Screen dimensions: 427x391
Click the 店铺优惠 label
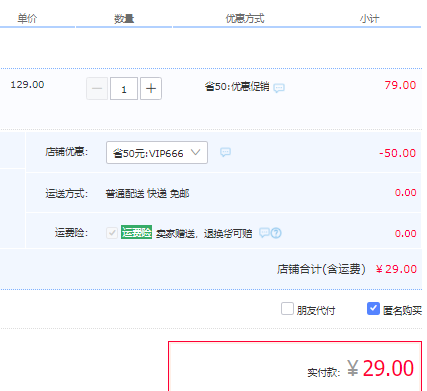point(66,152)
